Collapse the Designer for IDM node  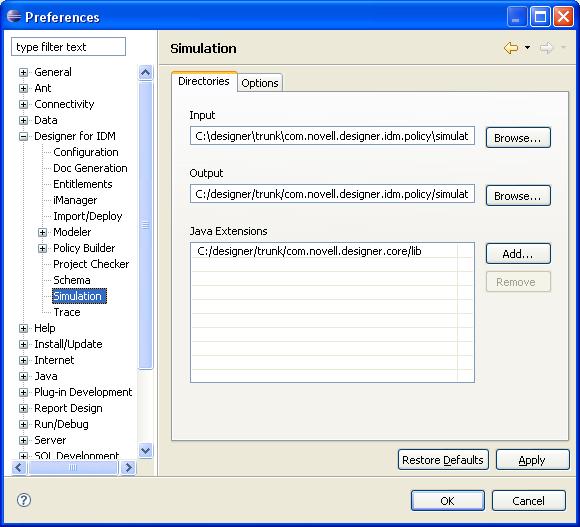(23, 136)
